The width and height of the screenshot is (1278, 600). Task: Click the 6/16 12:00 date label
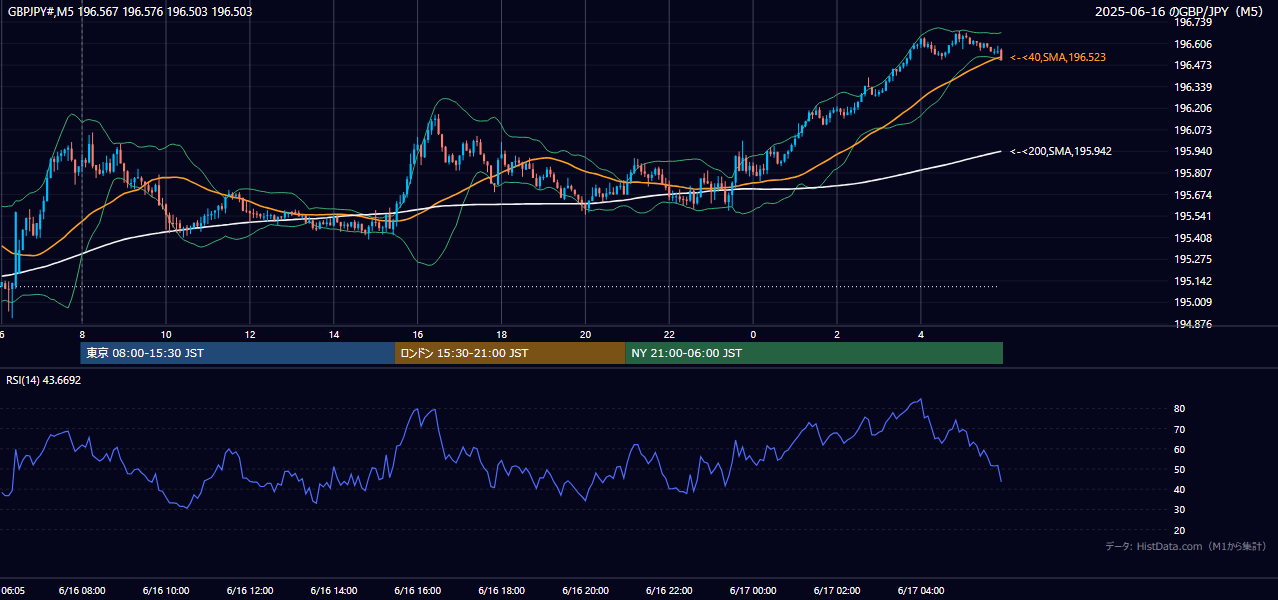(250, 591)
